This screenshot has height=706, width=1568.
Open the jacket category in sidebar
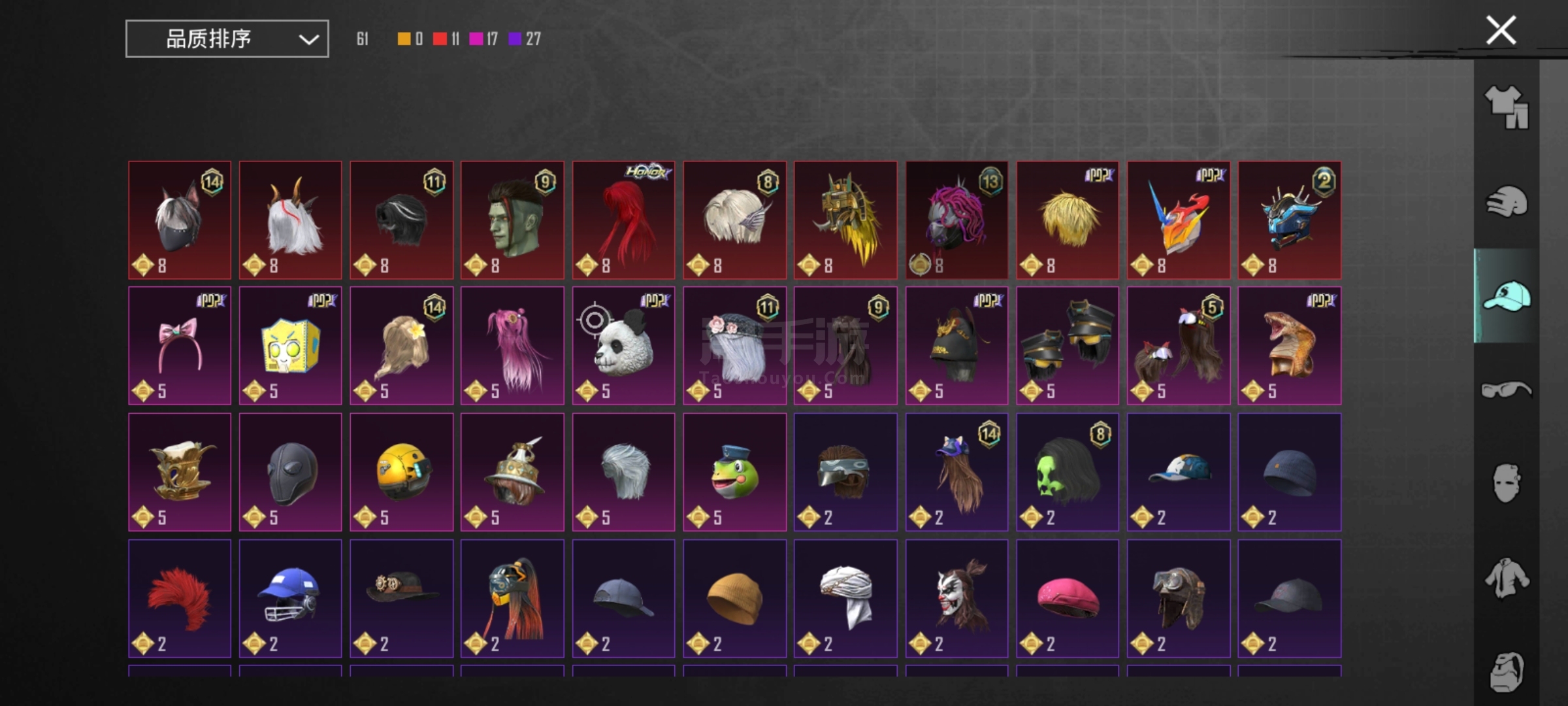click(x=1507, y=577)
